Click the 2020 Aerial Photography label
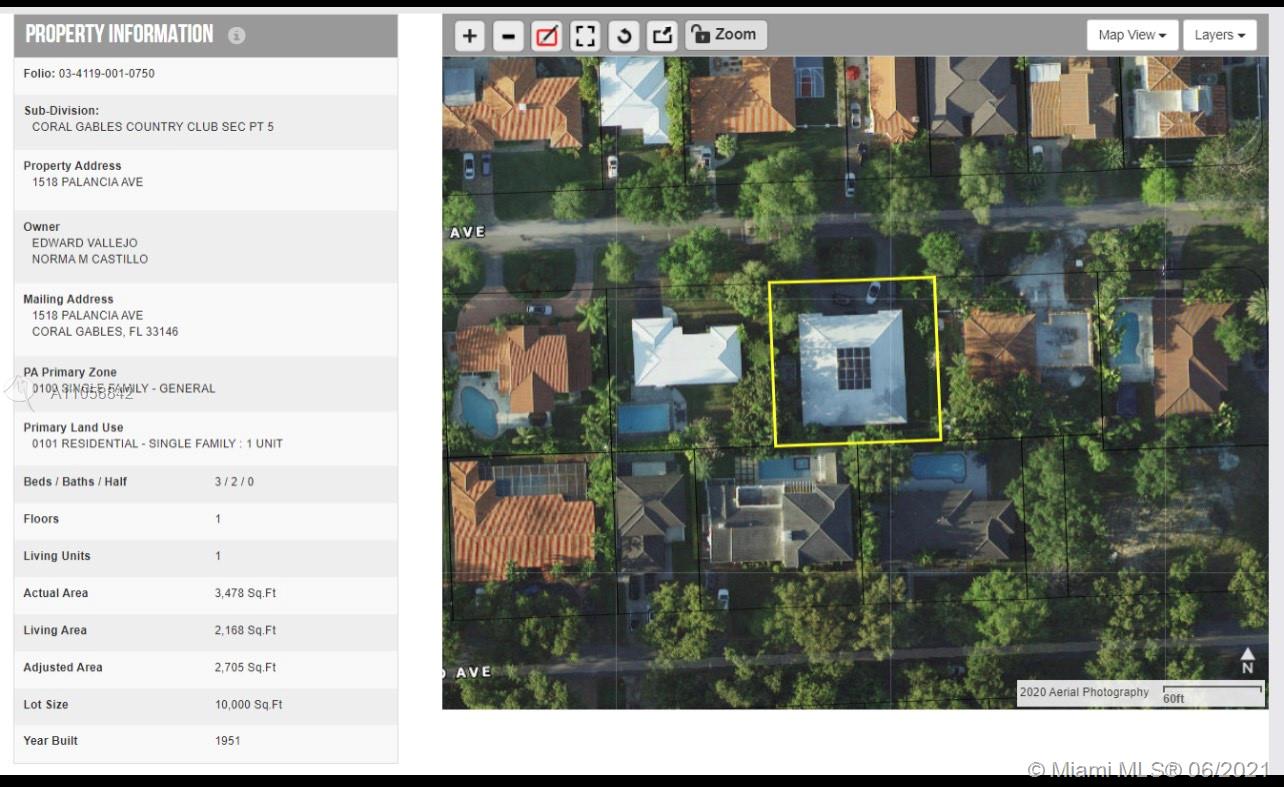Image resolution: width=1284 pixels, height=787 pixels. (1084, 692)
